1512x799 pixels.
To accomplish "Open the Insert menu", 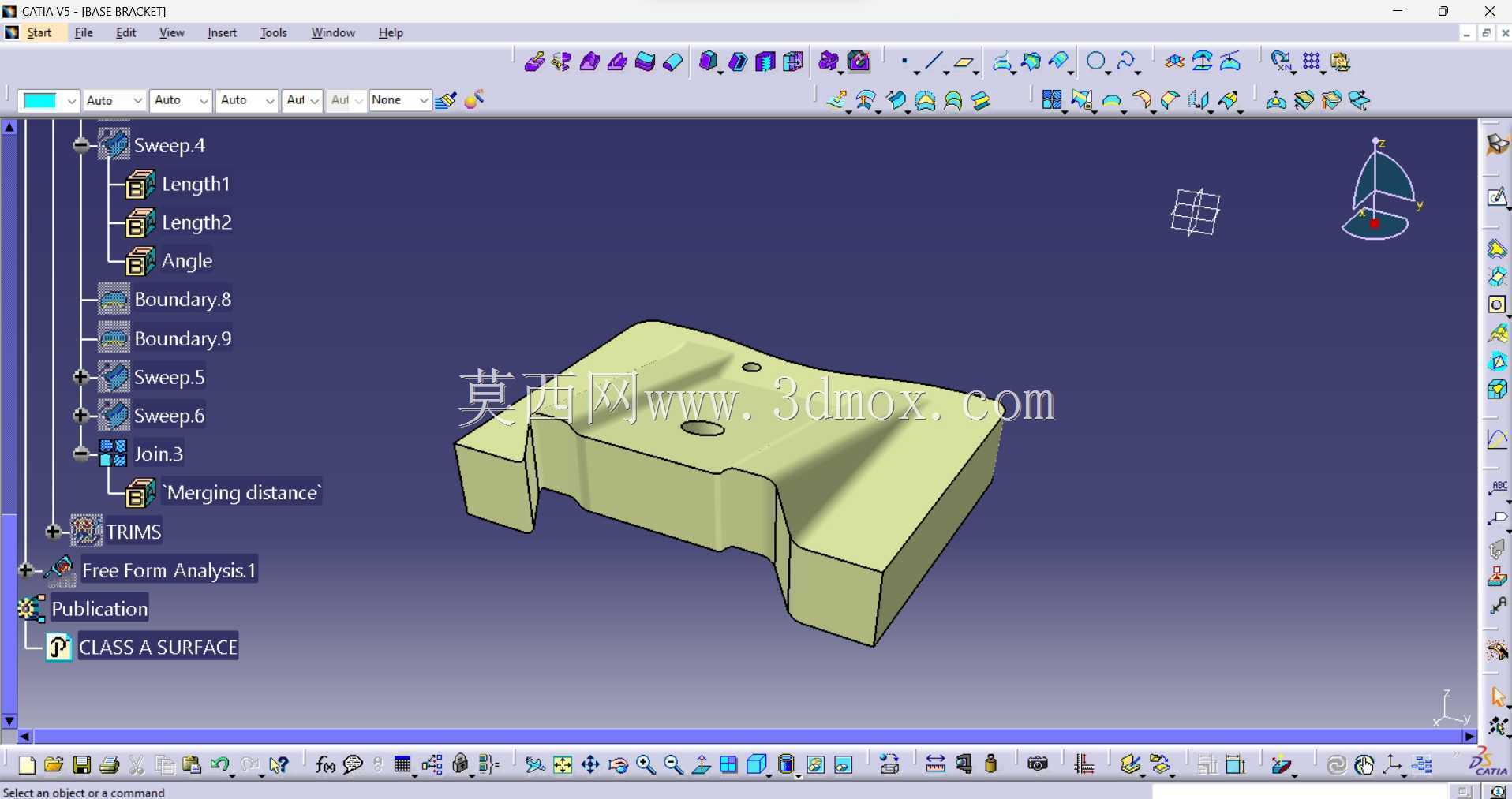I will (222, 32).
